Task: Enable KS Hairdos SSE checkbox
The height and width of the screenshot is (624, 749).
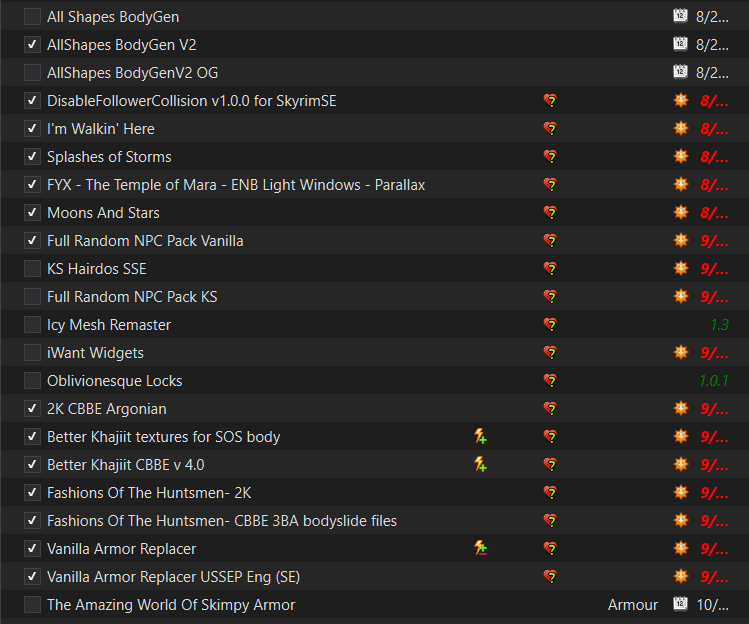Action: [x=32, y=269]
